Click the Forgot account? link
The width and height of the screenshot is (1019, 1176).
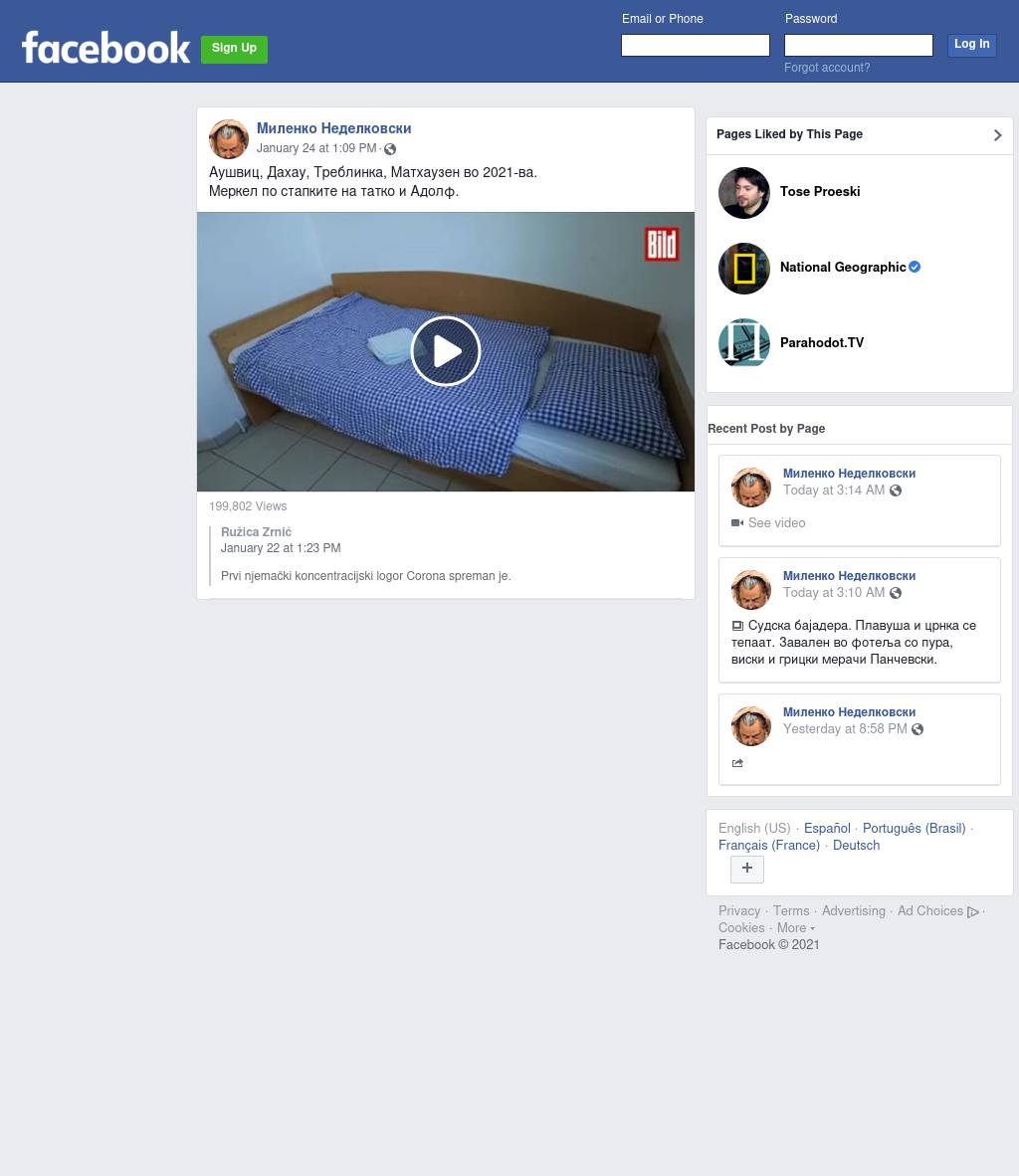(x=827, y=68)
